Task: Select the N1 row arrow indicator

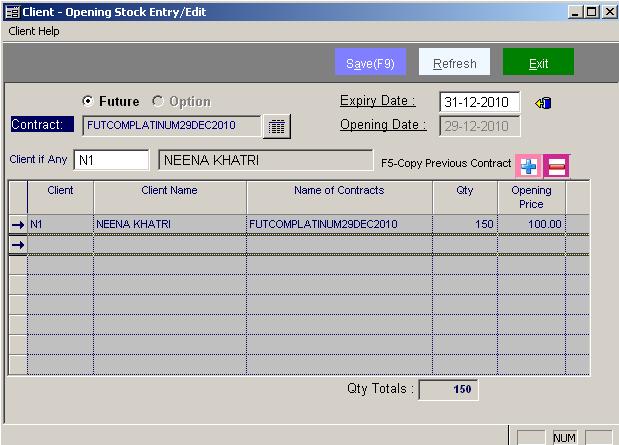Action: pyautogui.click(x=17, y=225)
